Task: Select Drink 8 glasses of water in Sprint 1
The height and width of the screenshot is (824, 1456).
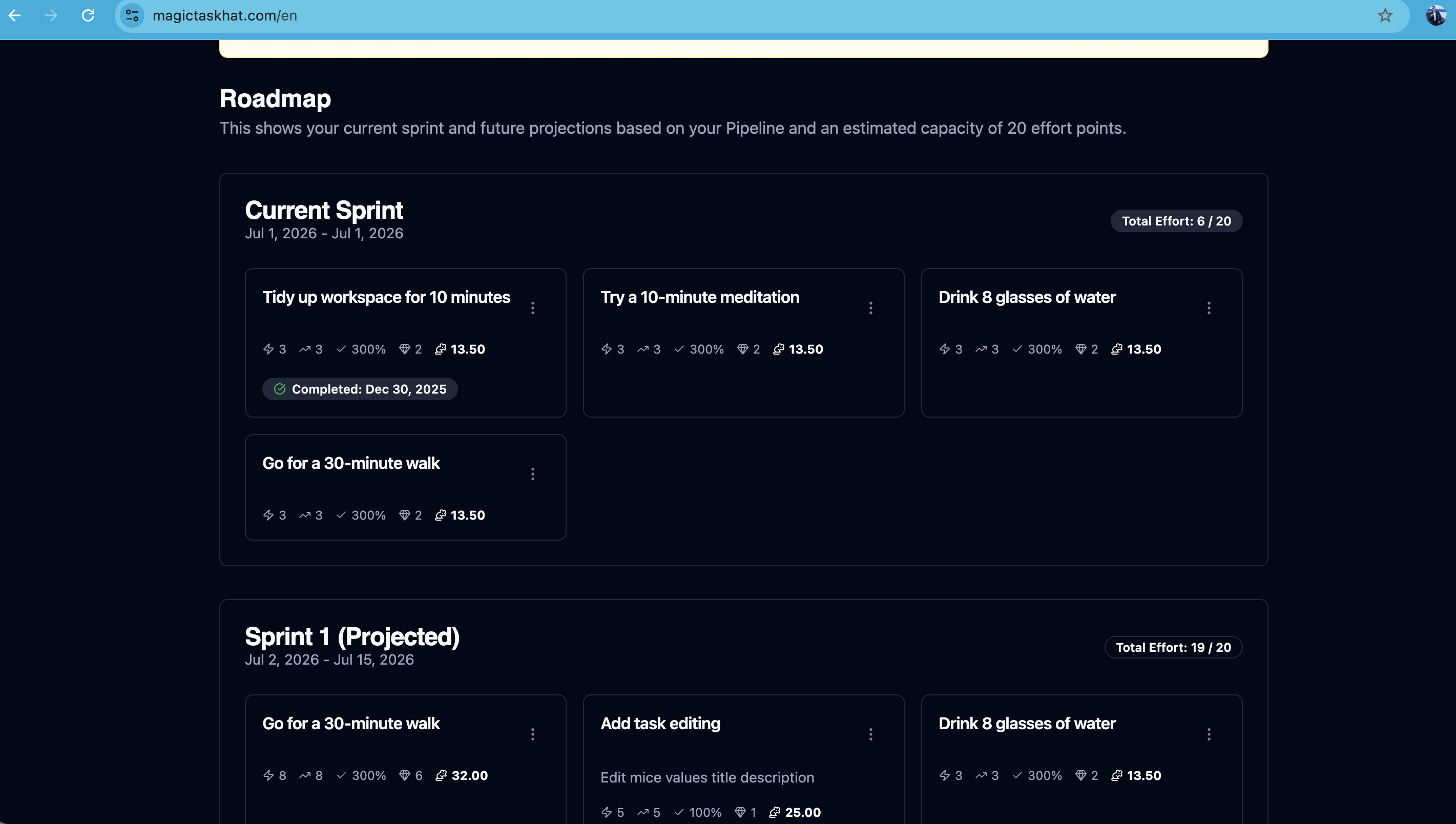Action: click(1027, 723)
